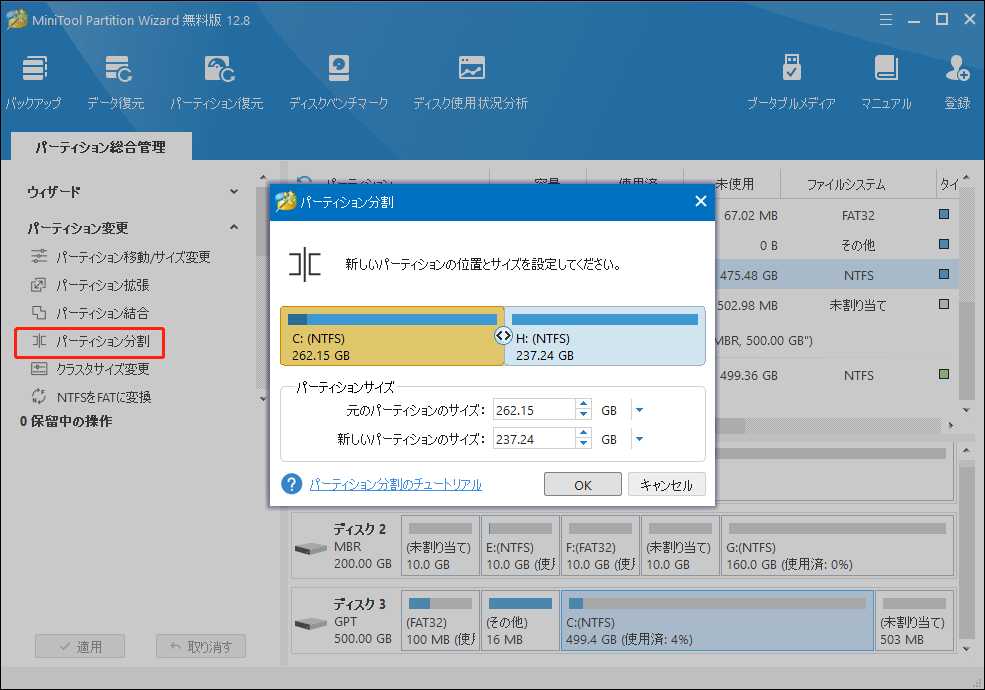Select the C: (NTFS) 262.15 GB block
985x690 pixels.
coord(392,336)
